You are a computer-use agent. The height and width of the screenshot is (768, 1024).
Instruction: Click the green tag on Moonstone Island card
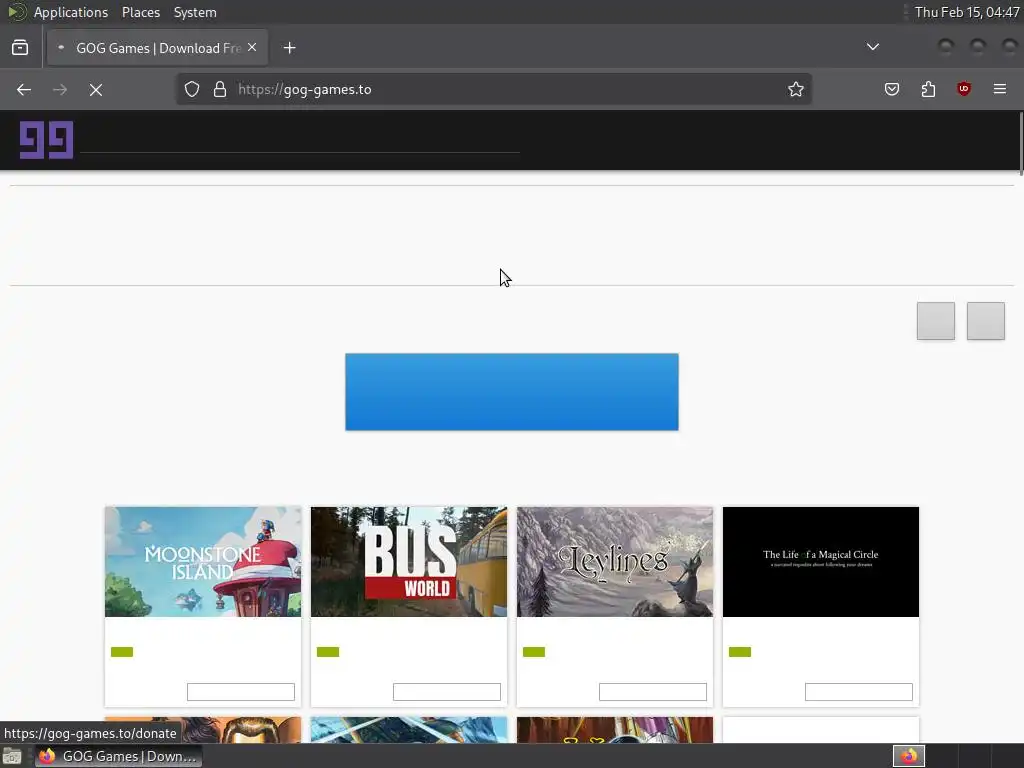click(122, 652)
